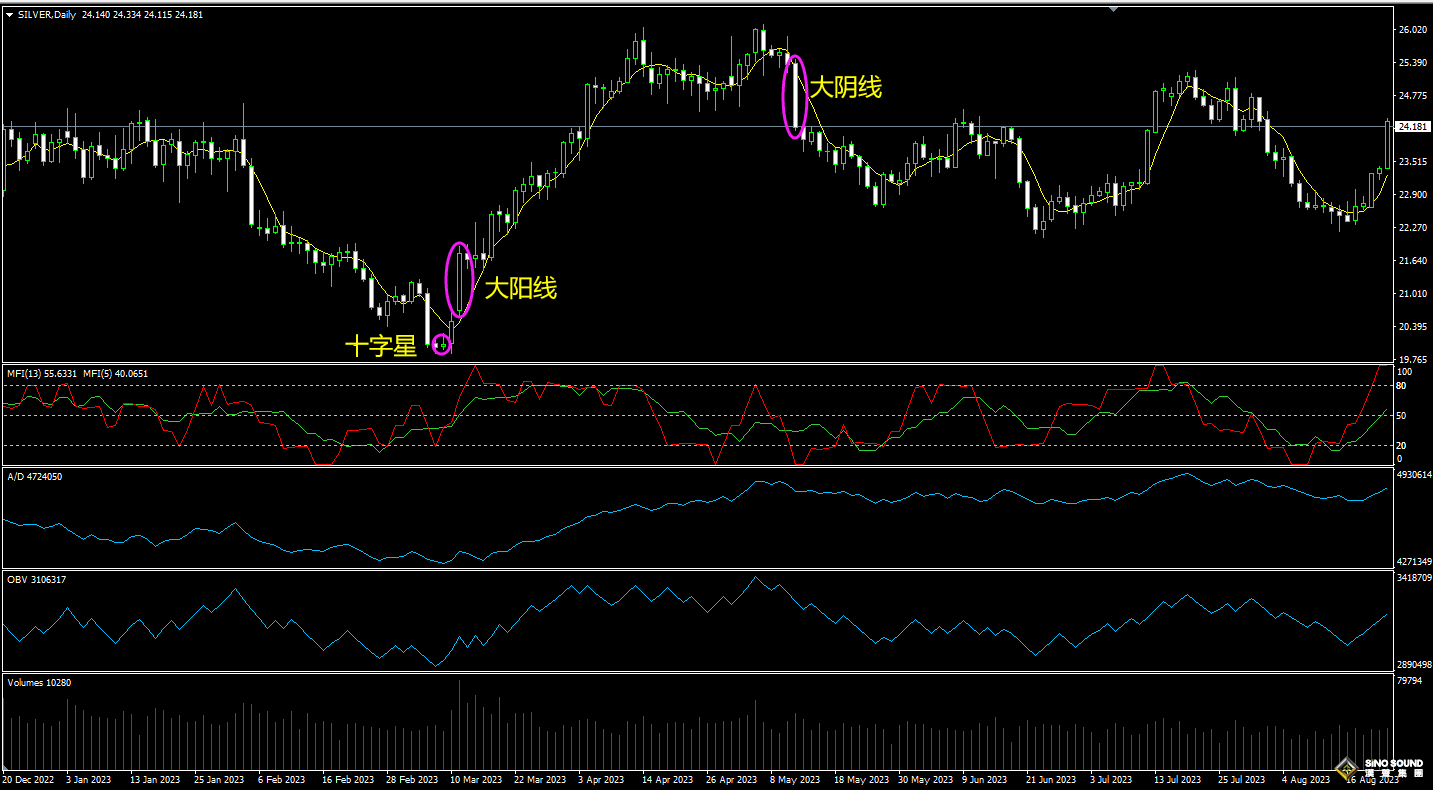Click the 100 level on the MFI scale
Image resolution: width=1433 pixels, height=790 pixels.
click(x=1404, y=372)
